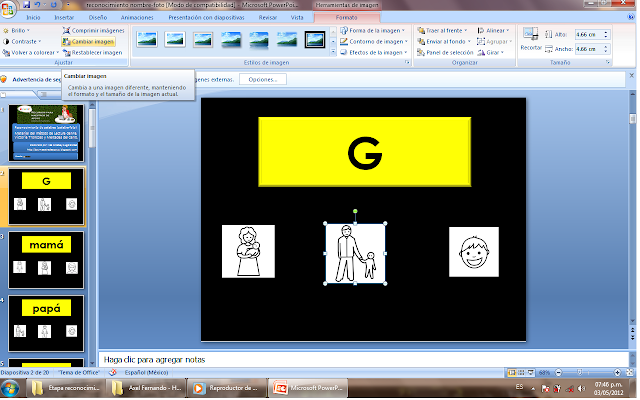Screen dimensions: 640x400
Task: Click the Alto height field
Action: 588,35
